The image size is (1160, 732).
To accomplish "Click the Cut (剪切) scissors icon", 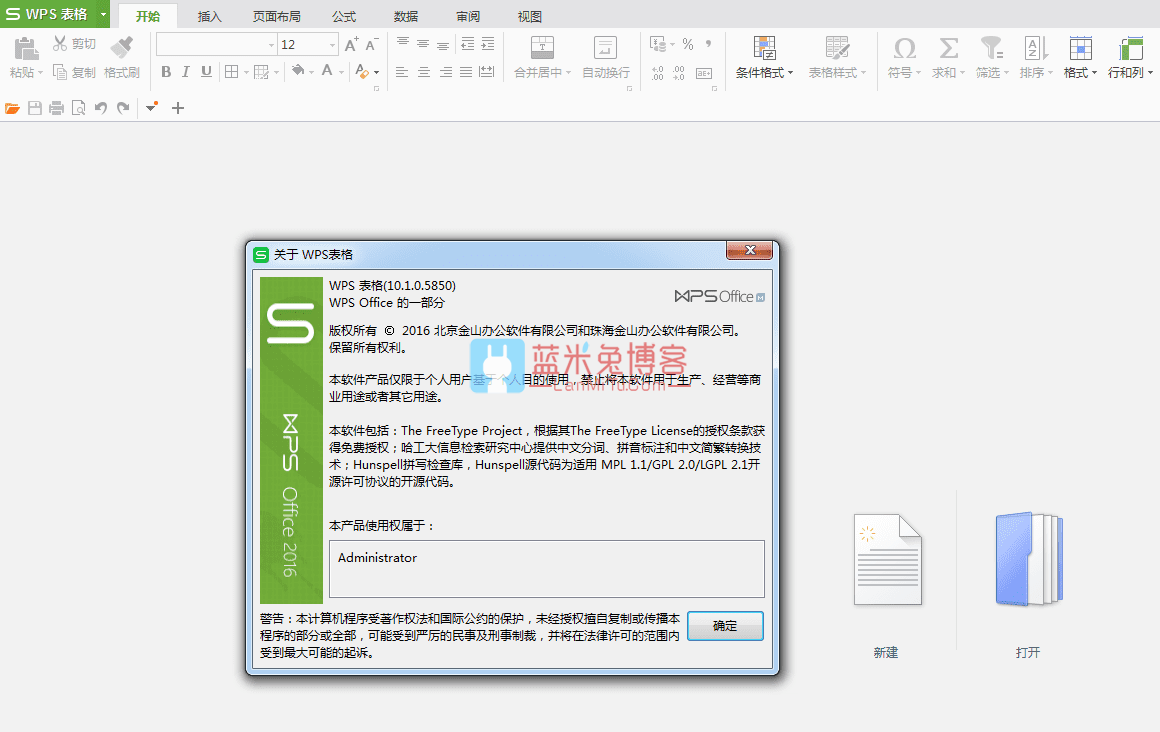I will [60, 44].
